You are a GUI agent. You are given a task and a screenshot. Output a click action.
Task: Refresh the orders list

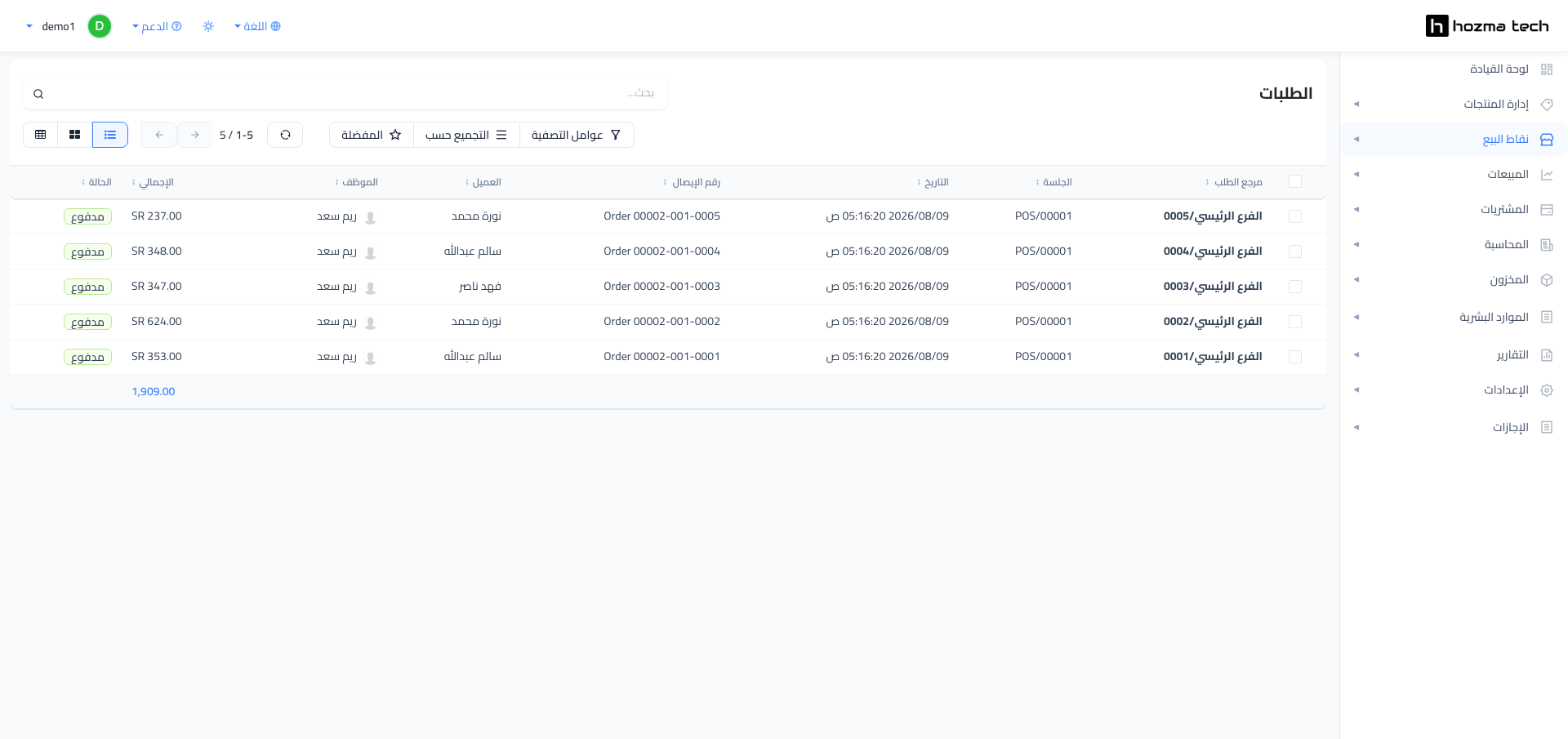click(285, 135)
